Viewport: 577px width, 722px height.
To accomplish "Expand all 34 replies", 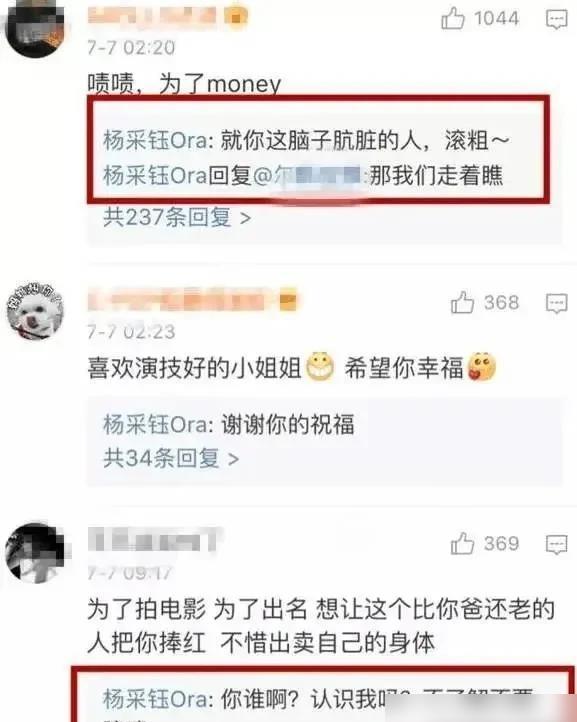I will click(x=171, y=458).
